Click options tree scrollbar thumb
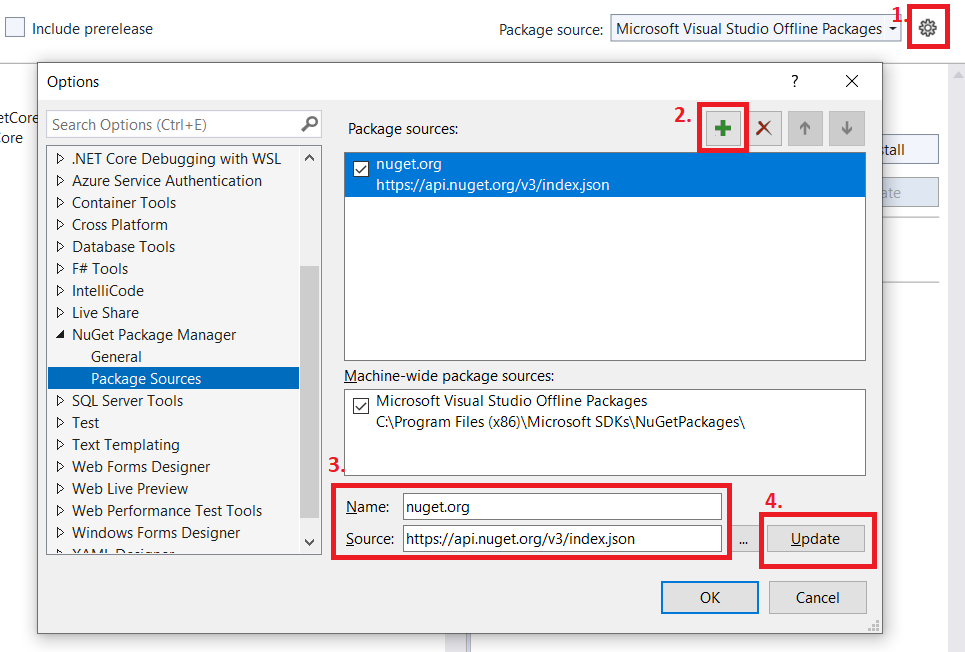The width and height of the screenshot is (965, 652). 310,392
